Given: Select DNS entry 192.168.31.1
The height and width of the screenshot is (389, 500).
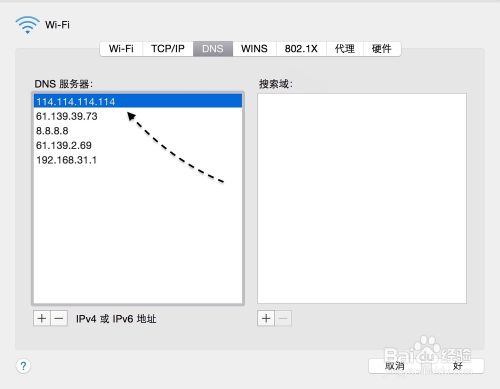Looking at the screenshot, I should [138, 160].
